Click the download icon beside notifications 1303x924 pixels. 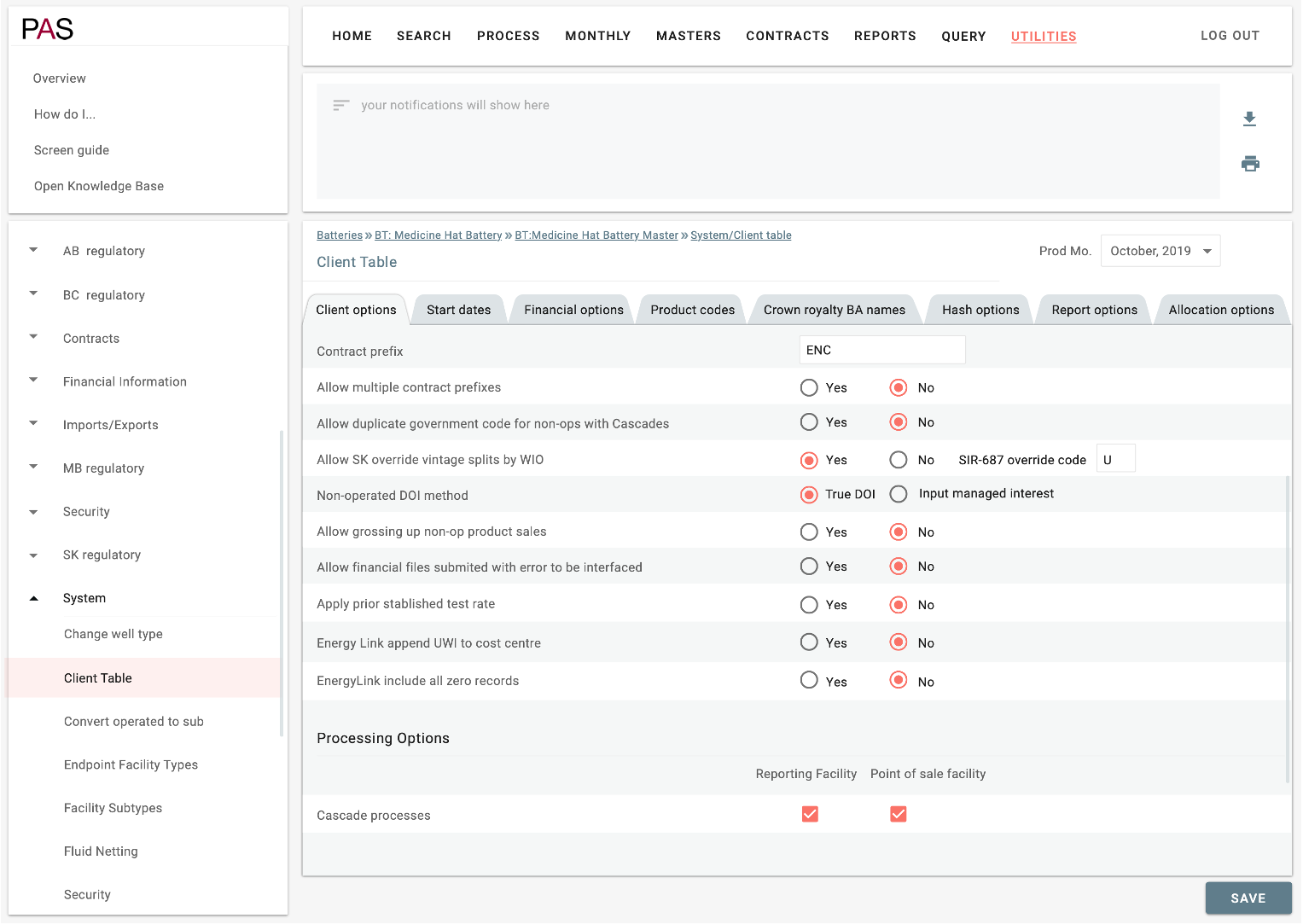[x=1249, y=119]
